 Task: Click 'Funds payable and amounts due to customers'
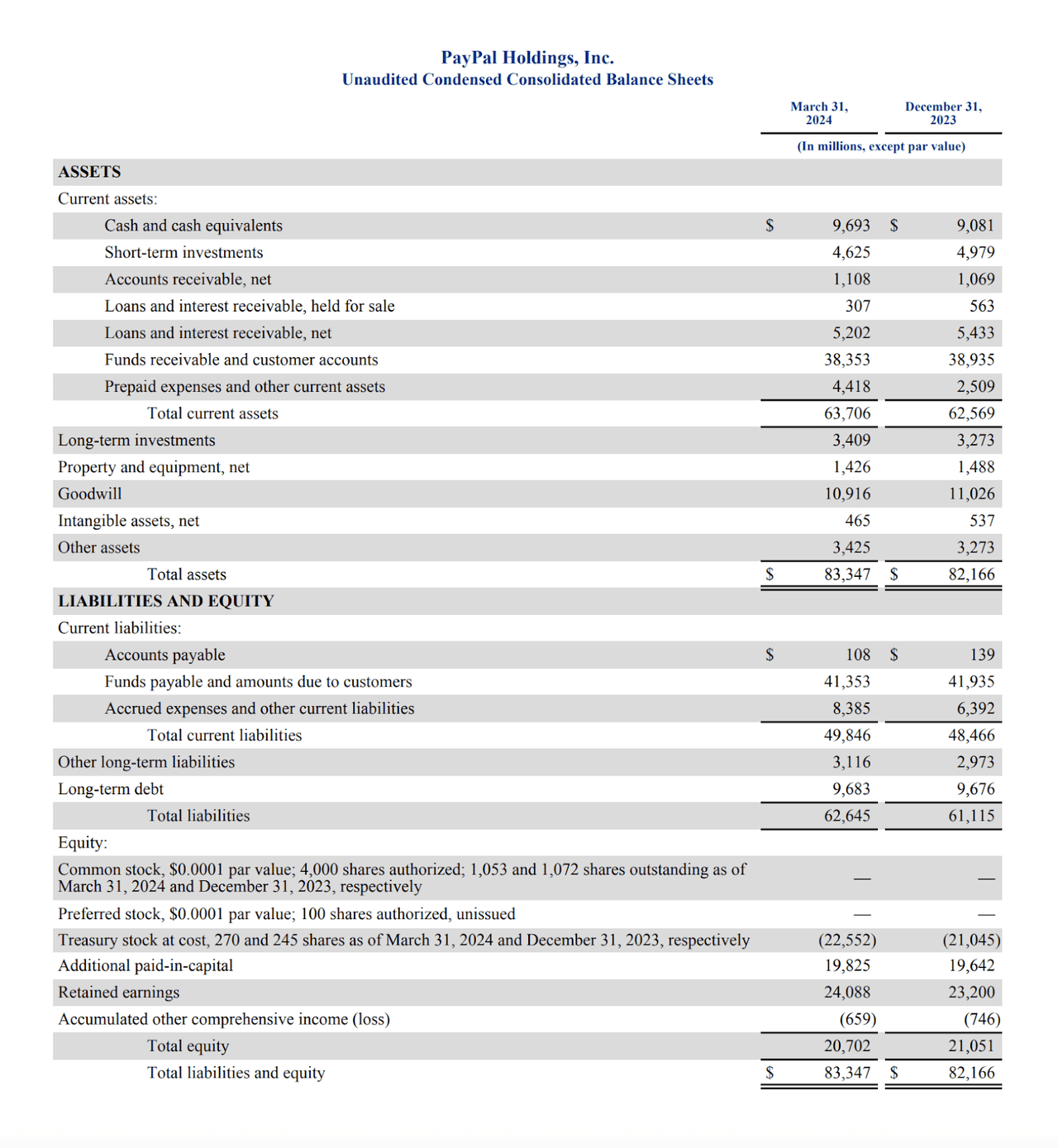258,682
